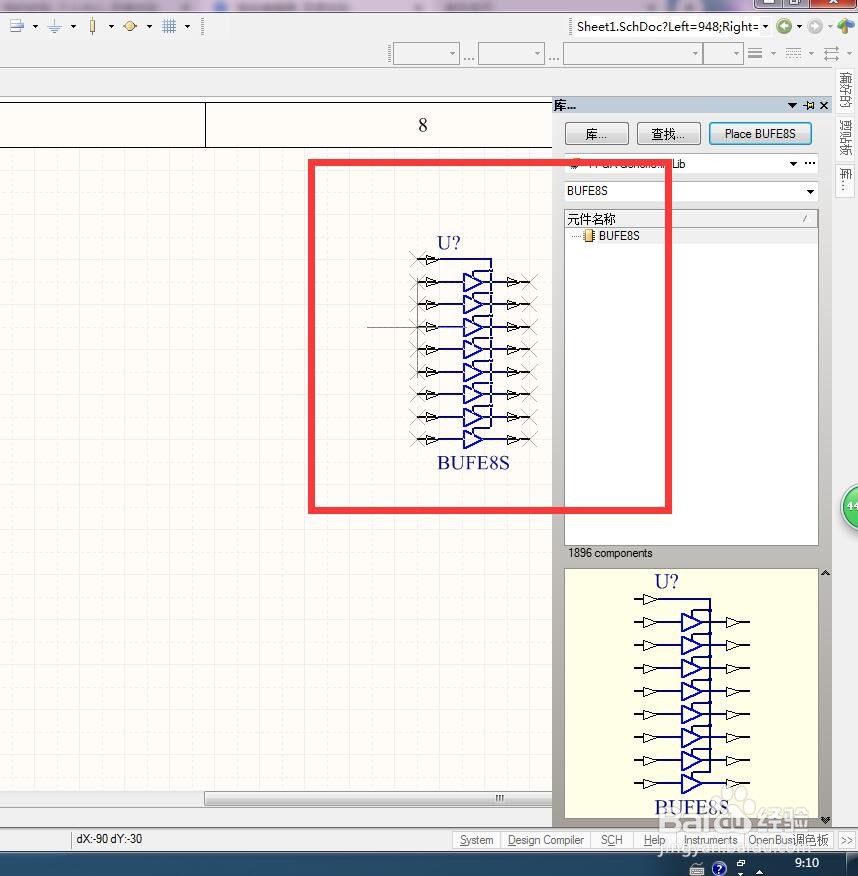Click the line thickness lines icon
The image size is (858, 876).
755,54
